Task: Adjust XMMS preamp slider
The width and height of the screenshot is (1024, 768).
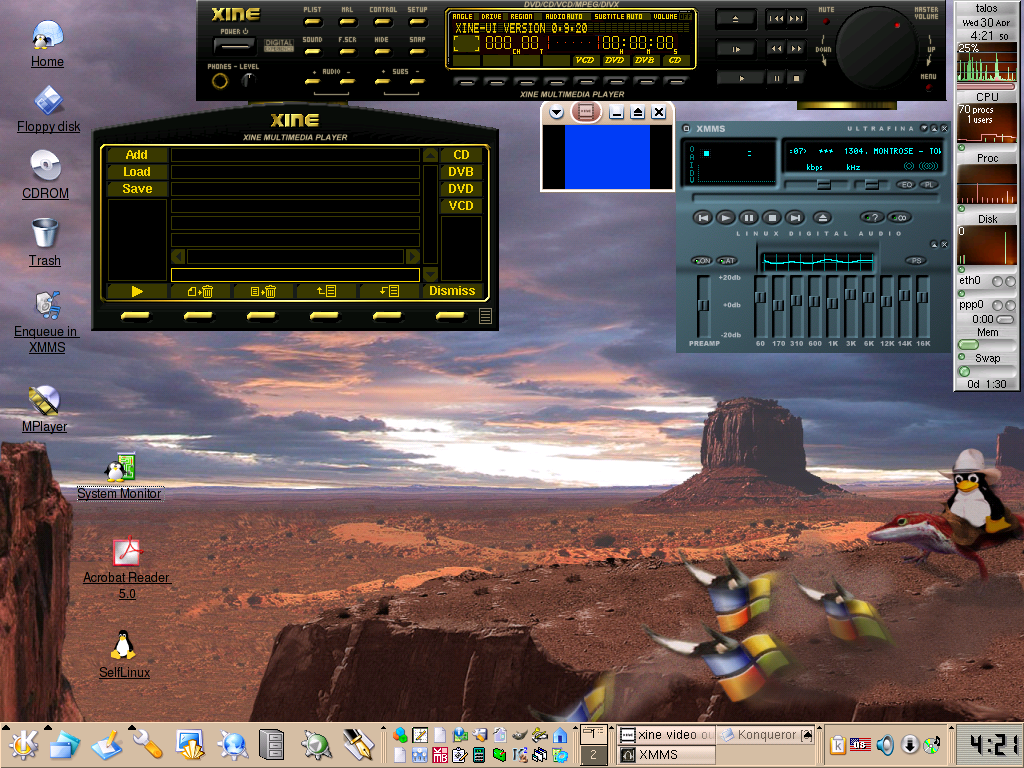Action: tap(703, 305)
